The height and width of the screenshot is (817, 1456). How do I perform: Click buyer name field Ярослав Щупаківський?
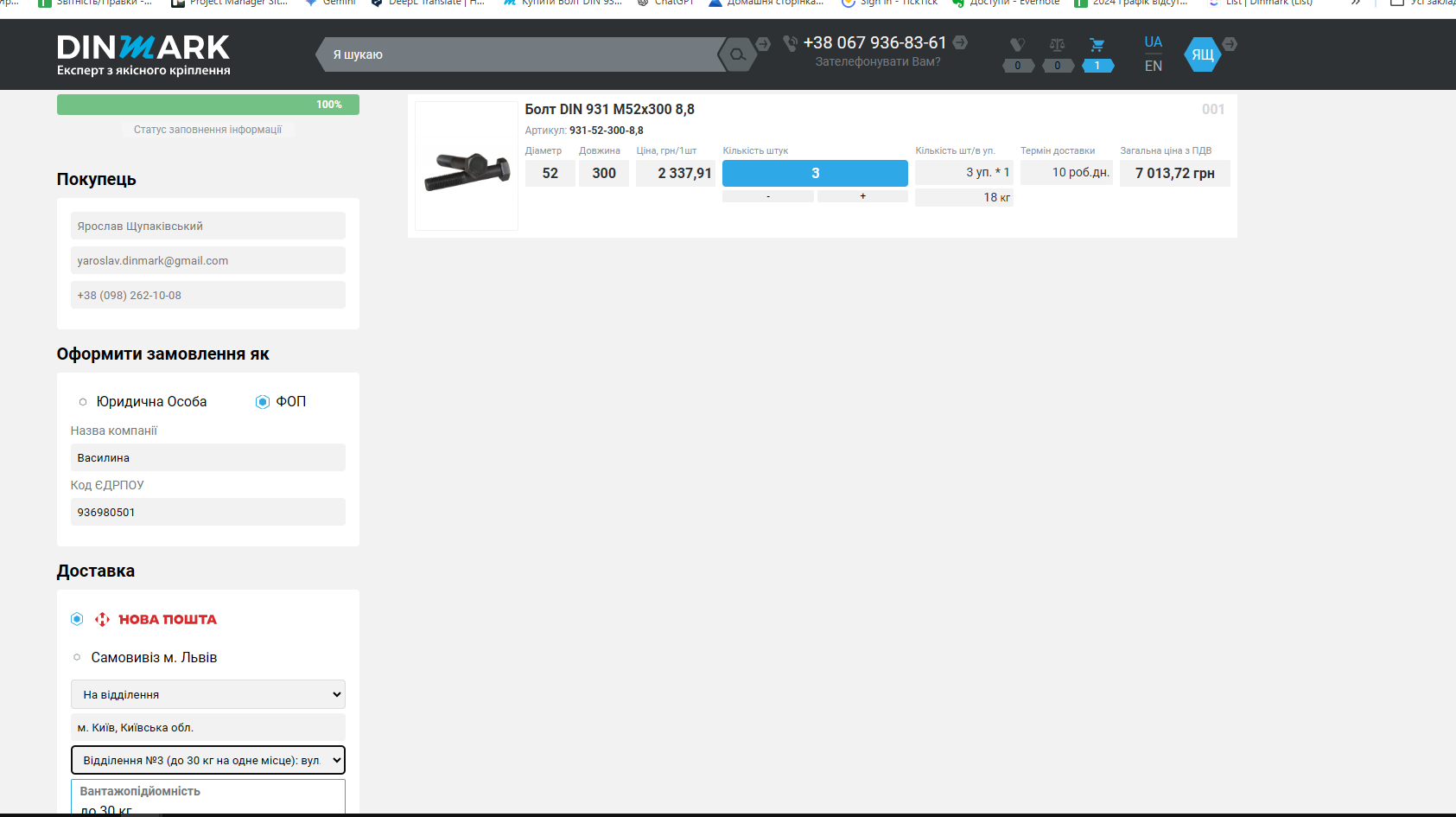click(208, 226)
